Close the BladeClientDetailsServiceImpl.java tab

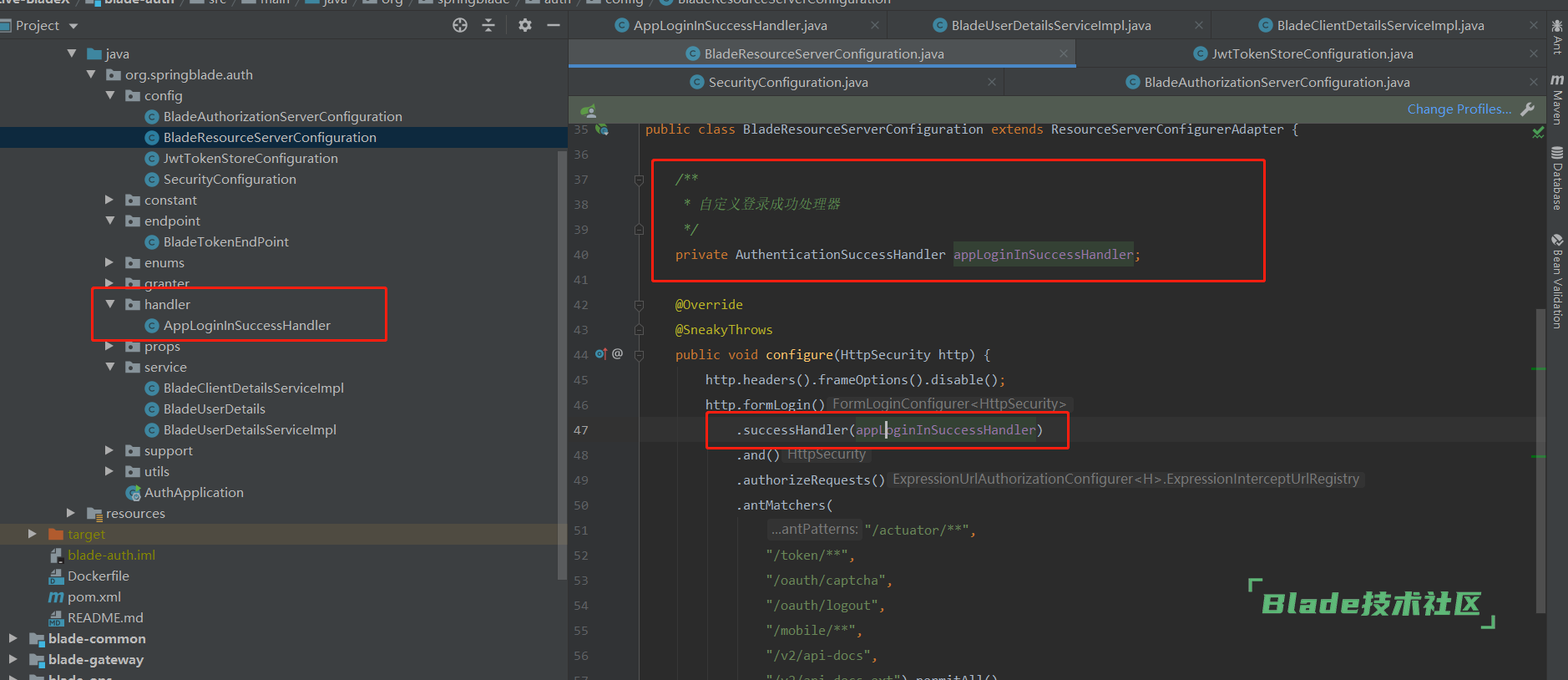click(1534, 26)
